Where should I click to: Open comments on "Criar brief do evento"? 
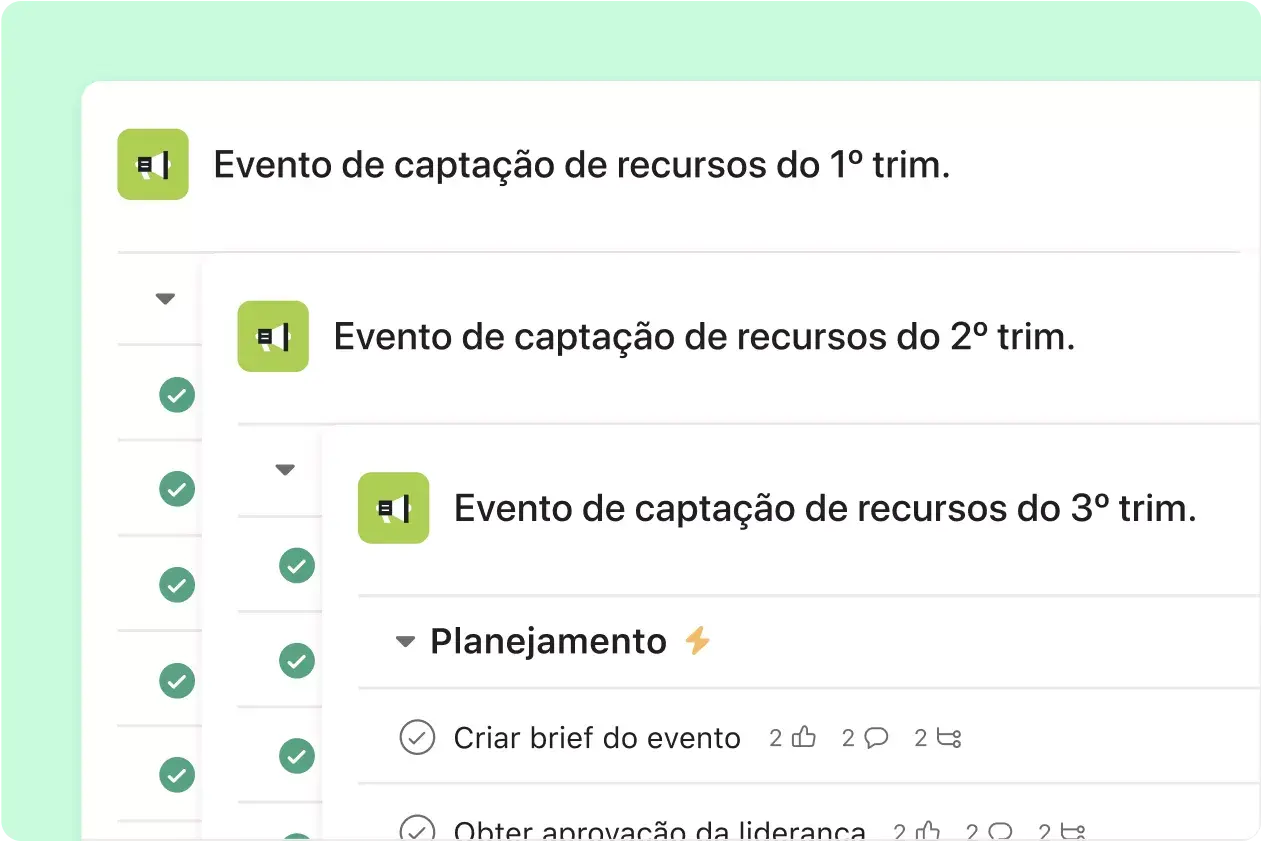(876, 738)
